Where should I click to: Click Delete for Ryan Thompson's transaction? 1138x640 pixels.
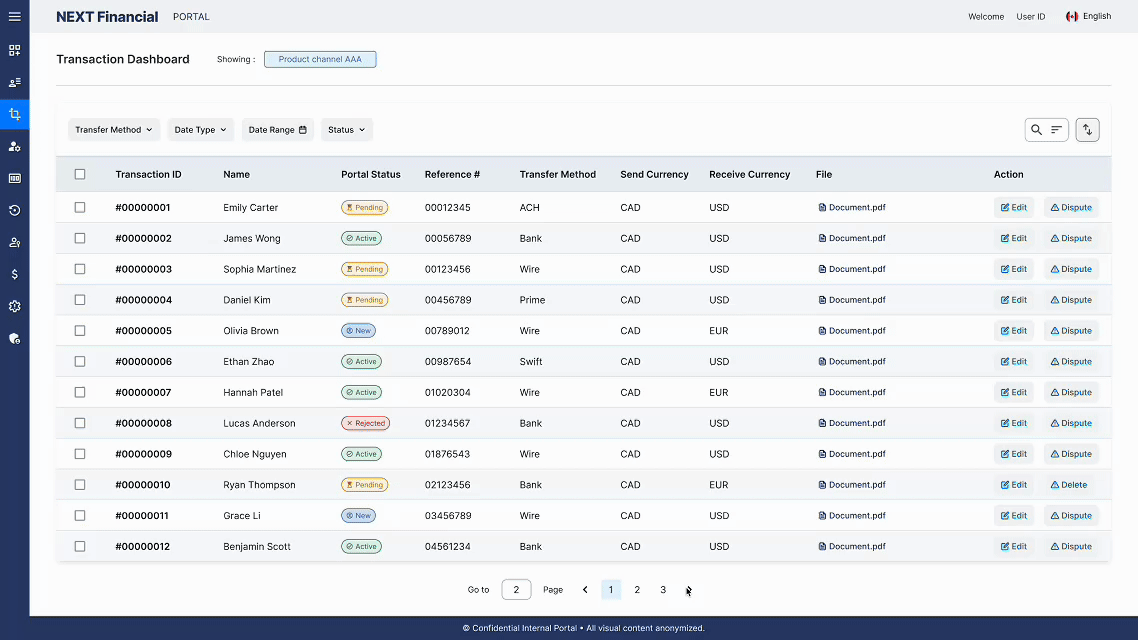coord(1069,485)
